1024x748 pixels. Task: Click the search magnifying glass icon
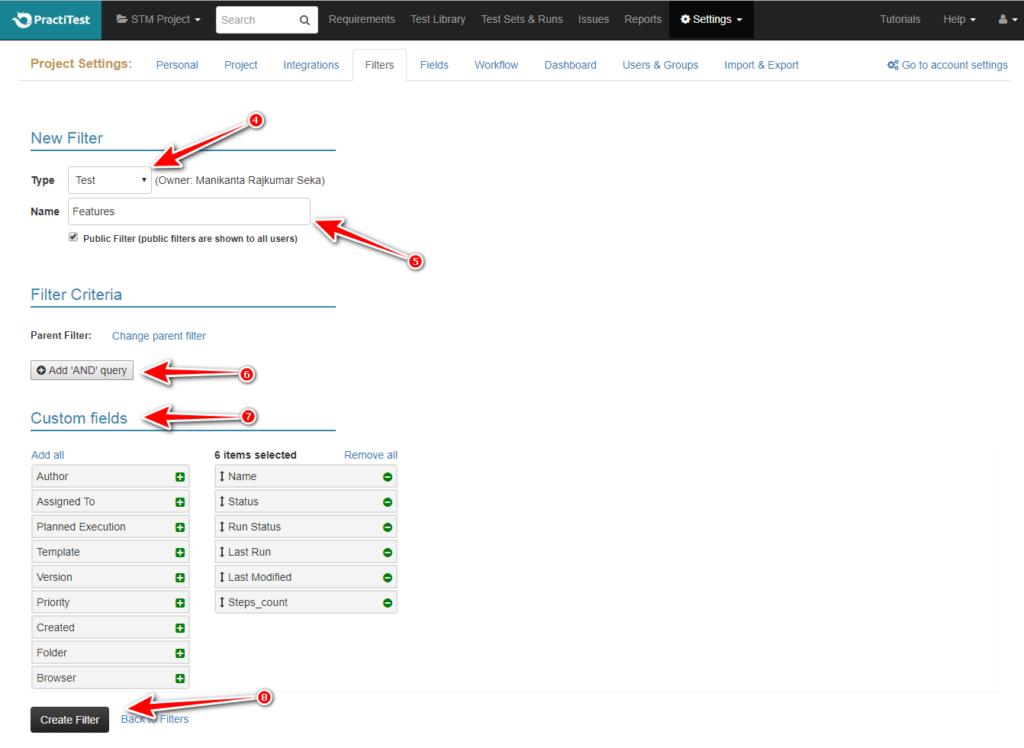point(305,19)
